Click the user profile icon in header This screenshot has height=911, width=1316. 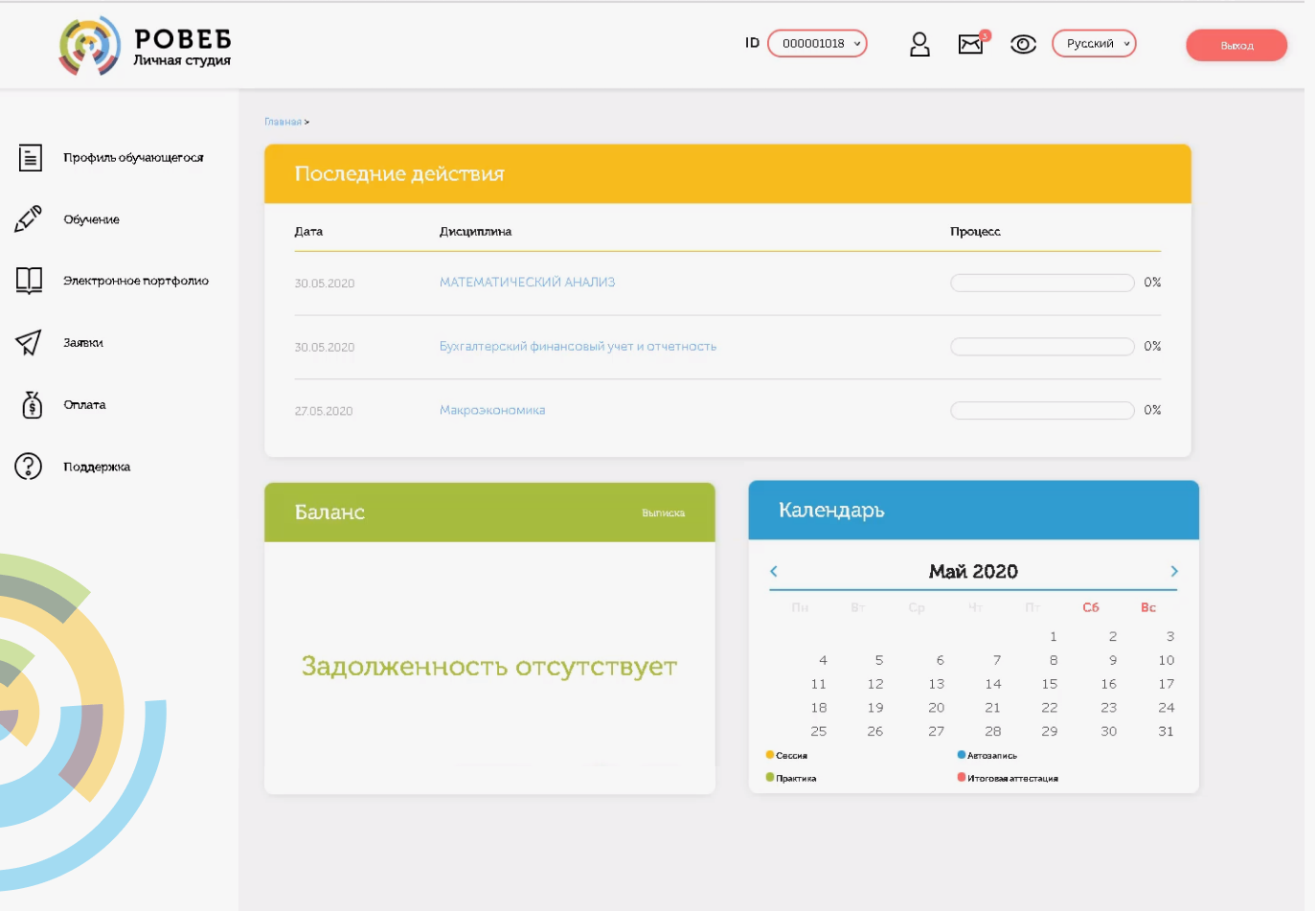point(919,44)
